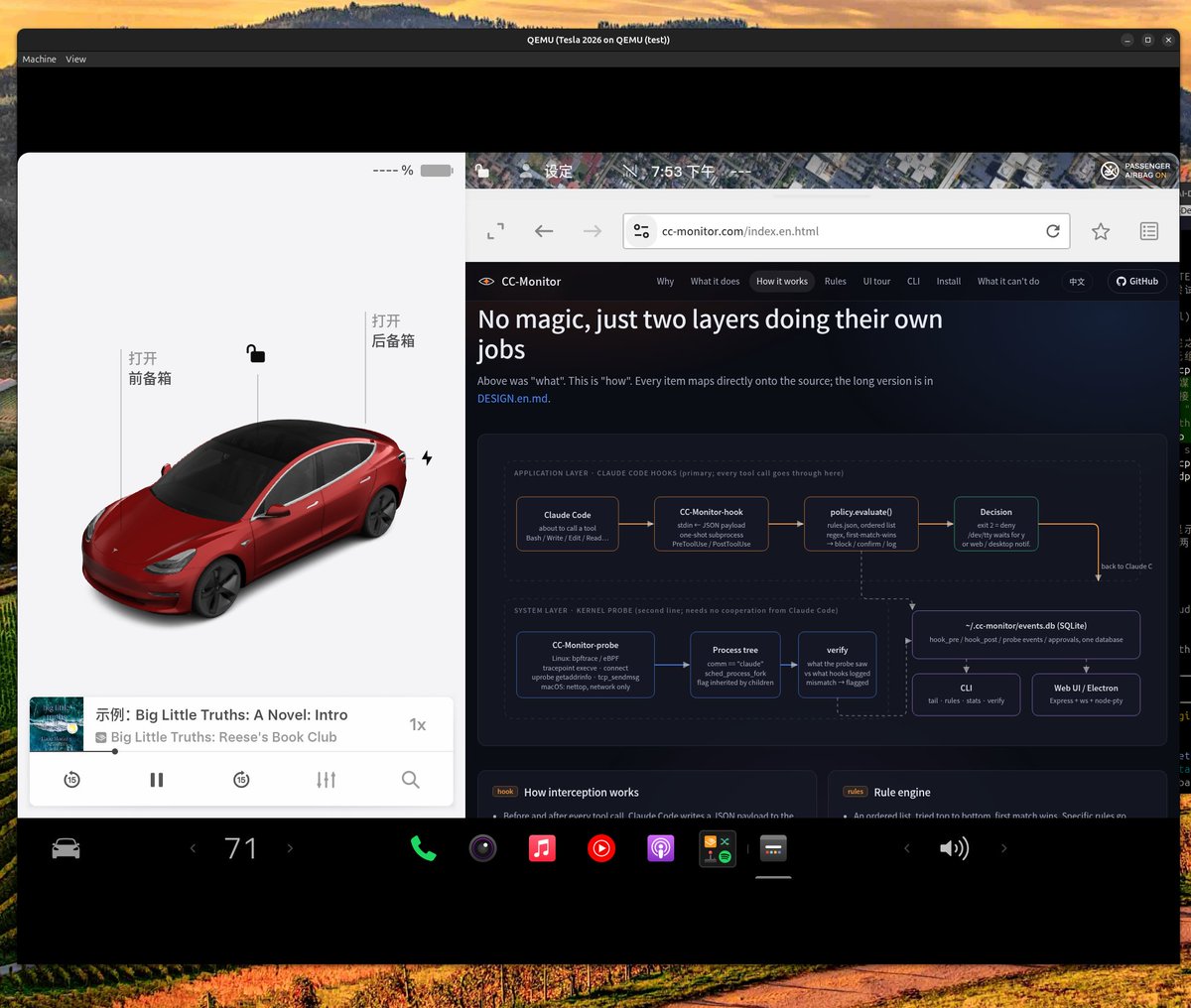Open the audio equalizer settings
The width and height of the screenshot is (1191, 1008).
pos(326,780)
